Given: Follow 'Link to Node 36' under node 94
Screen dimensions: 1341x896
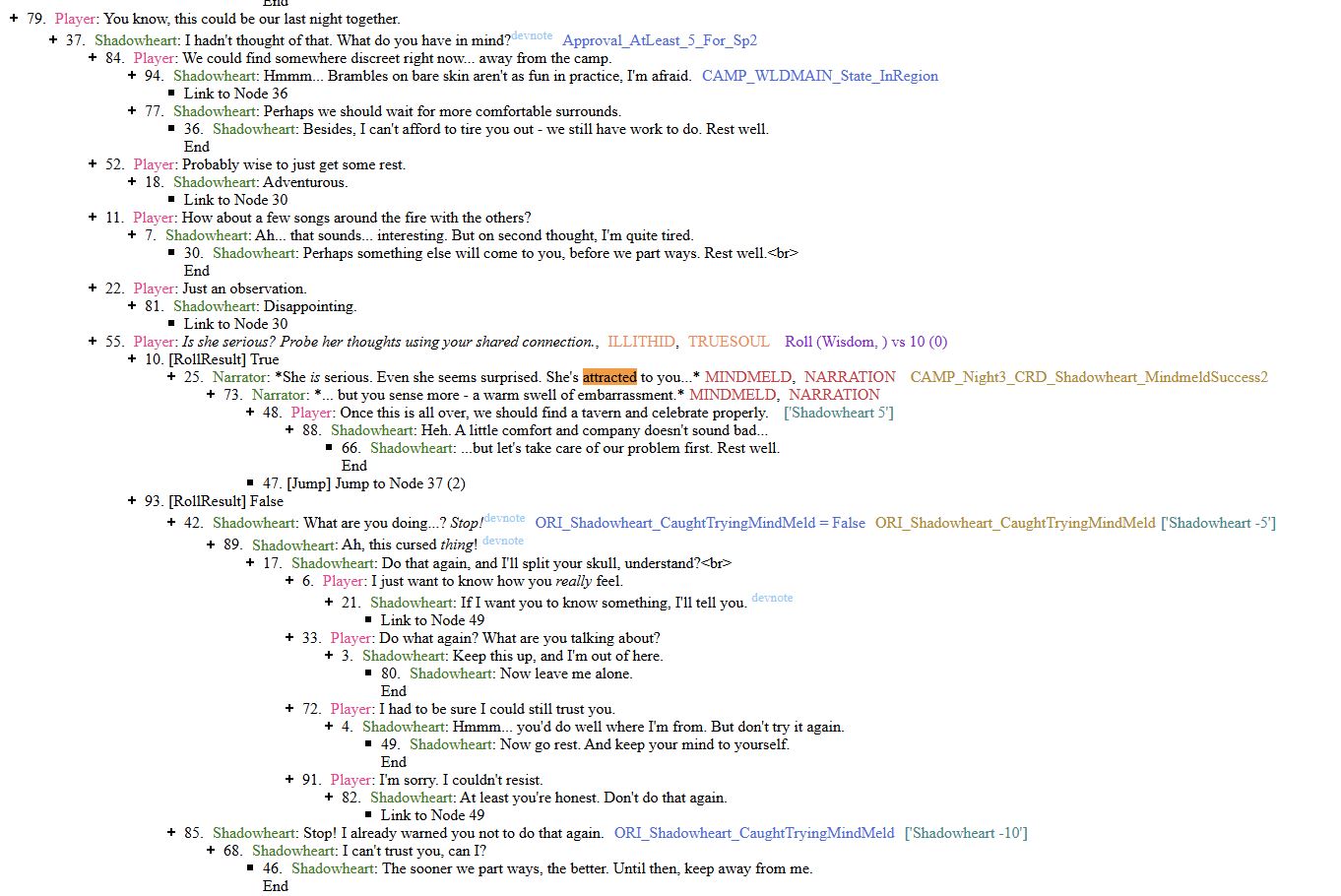Looking at the screenshot, I should click(235, 94).
